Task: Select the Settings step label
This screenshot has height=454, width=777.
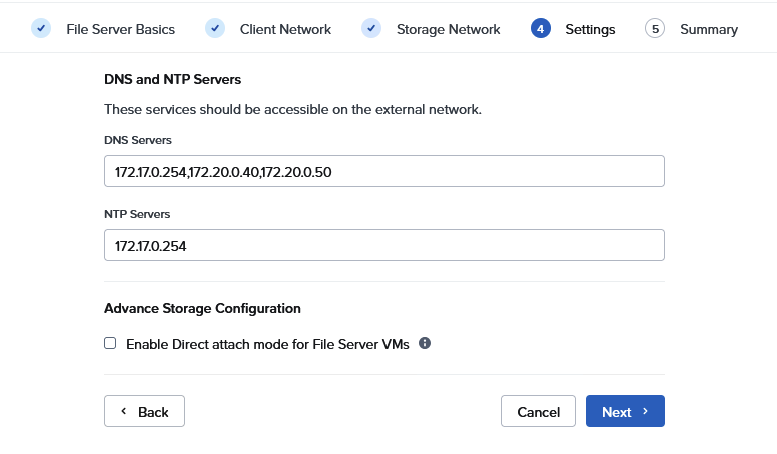Action: [x=590, y=29]
